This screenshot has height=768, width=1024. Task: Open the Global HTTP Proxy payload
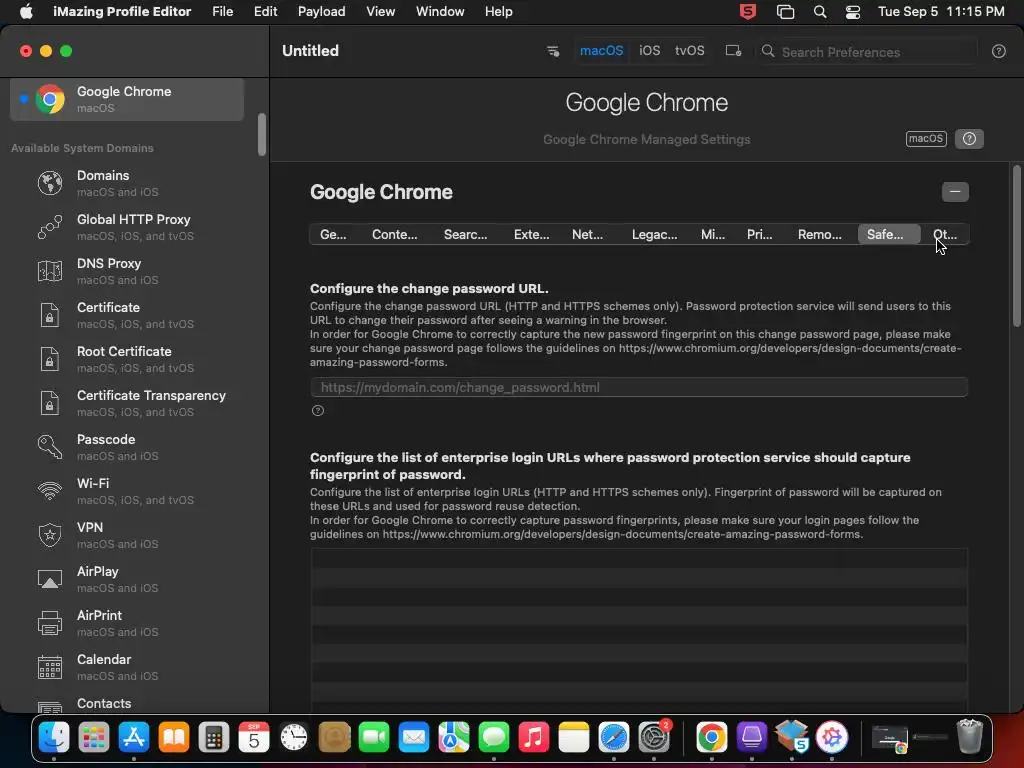127,227
